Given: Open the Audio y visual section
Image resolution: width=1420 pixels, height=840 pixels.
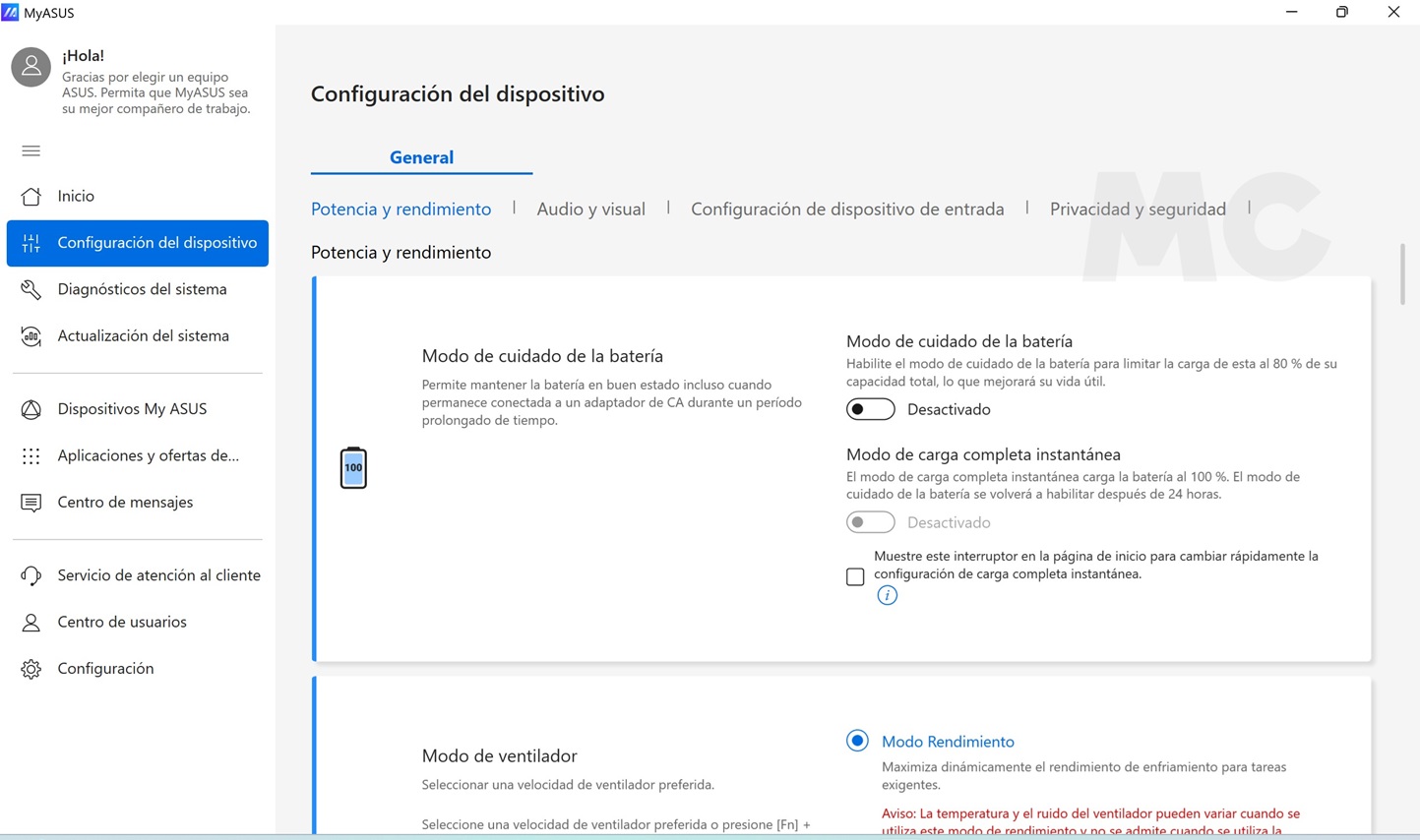Looking at the screenshot, I should click(x=590, y=209).
